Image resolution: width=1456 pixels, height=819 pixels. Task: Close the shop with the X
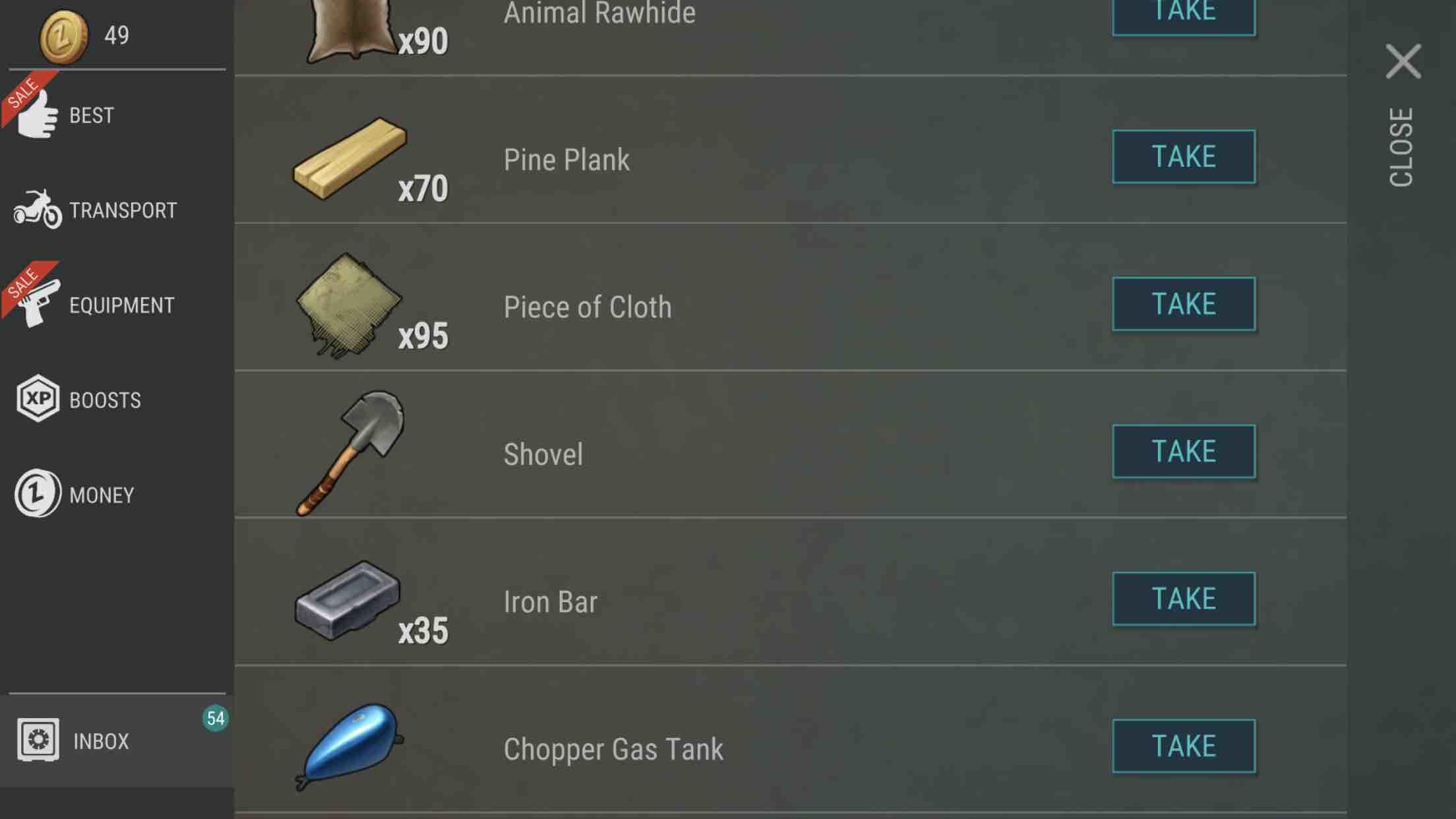[1403, 61]
